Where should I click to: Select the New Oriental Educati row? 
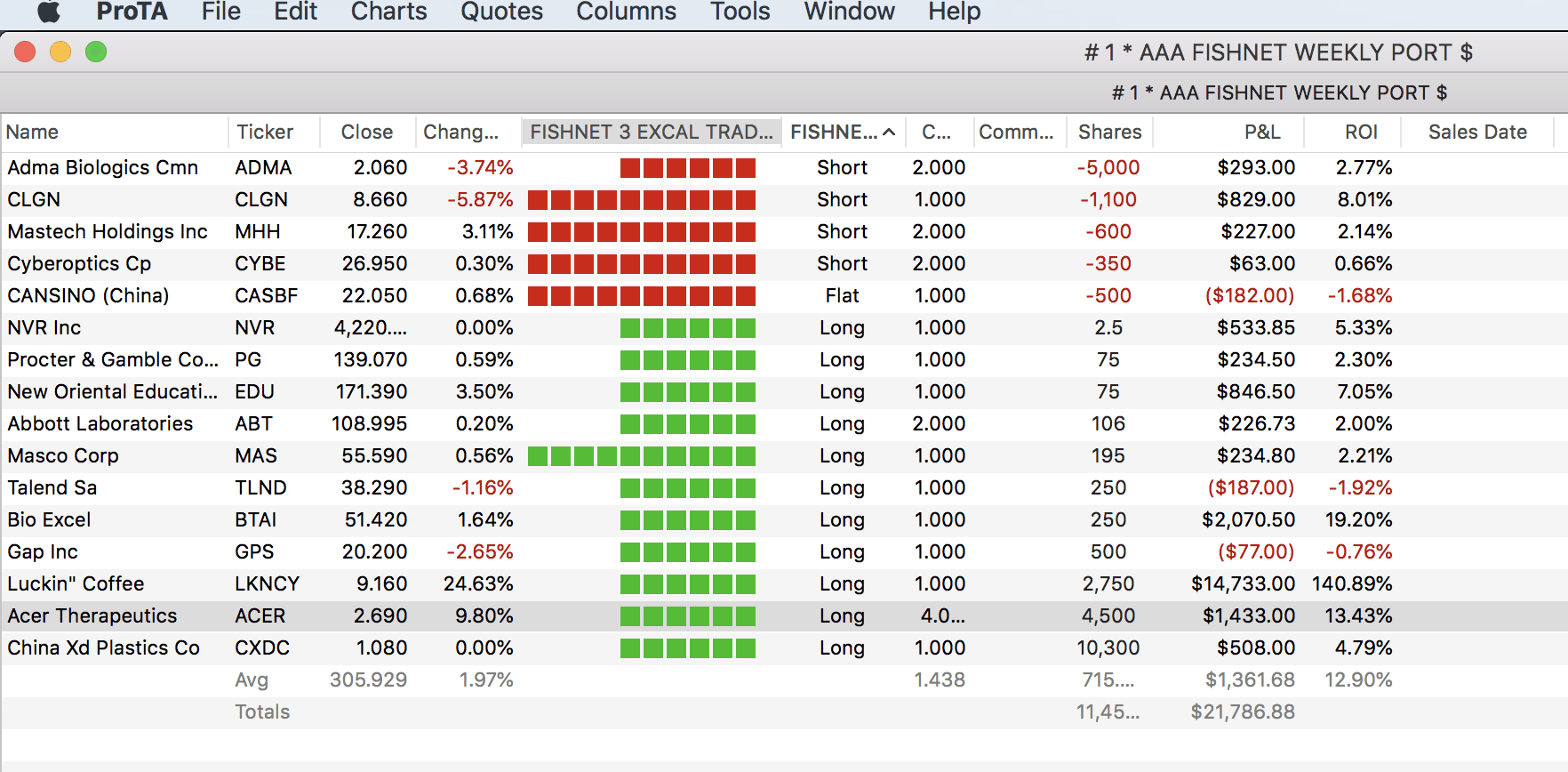pos(784,391)
